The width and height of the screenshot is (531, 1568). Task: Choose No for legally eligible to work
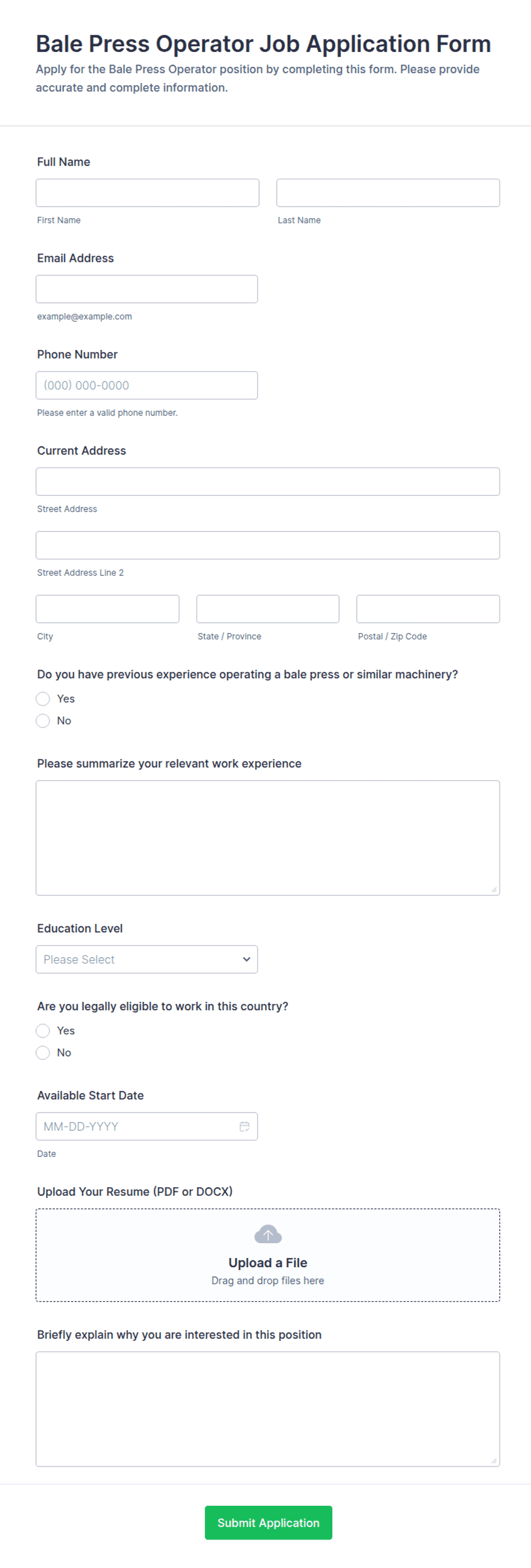click(43, 1052)
